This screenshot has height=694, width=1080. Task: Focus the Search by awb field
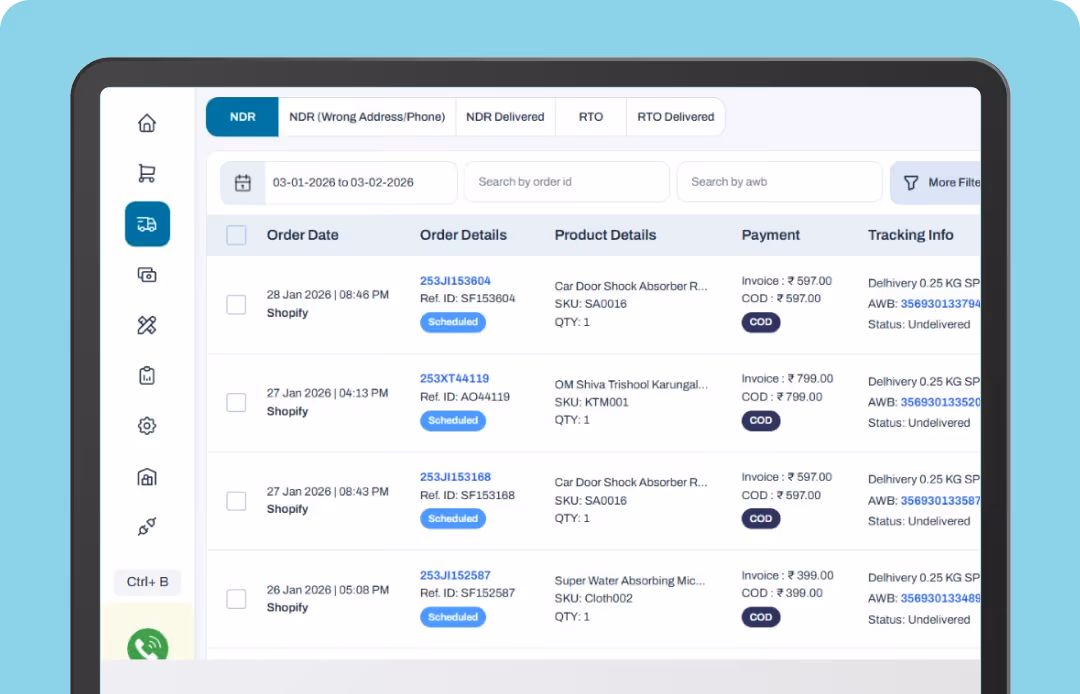click(x=780, y=182)
